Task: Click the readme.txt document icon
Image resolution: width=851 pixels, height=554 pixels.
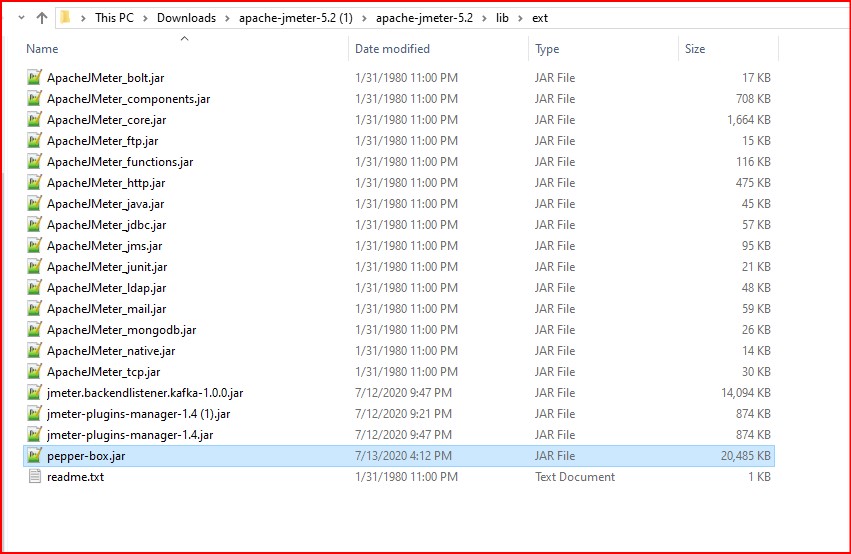Action: (x=34, y=476)
